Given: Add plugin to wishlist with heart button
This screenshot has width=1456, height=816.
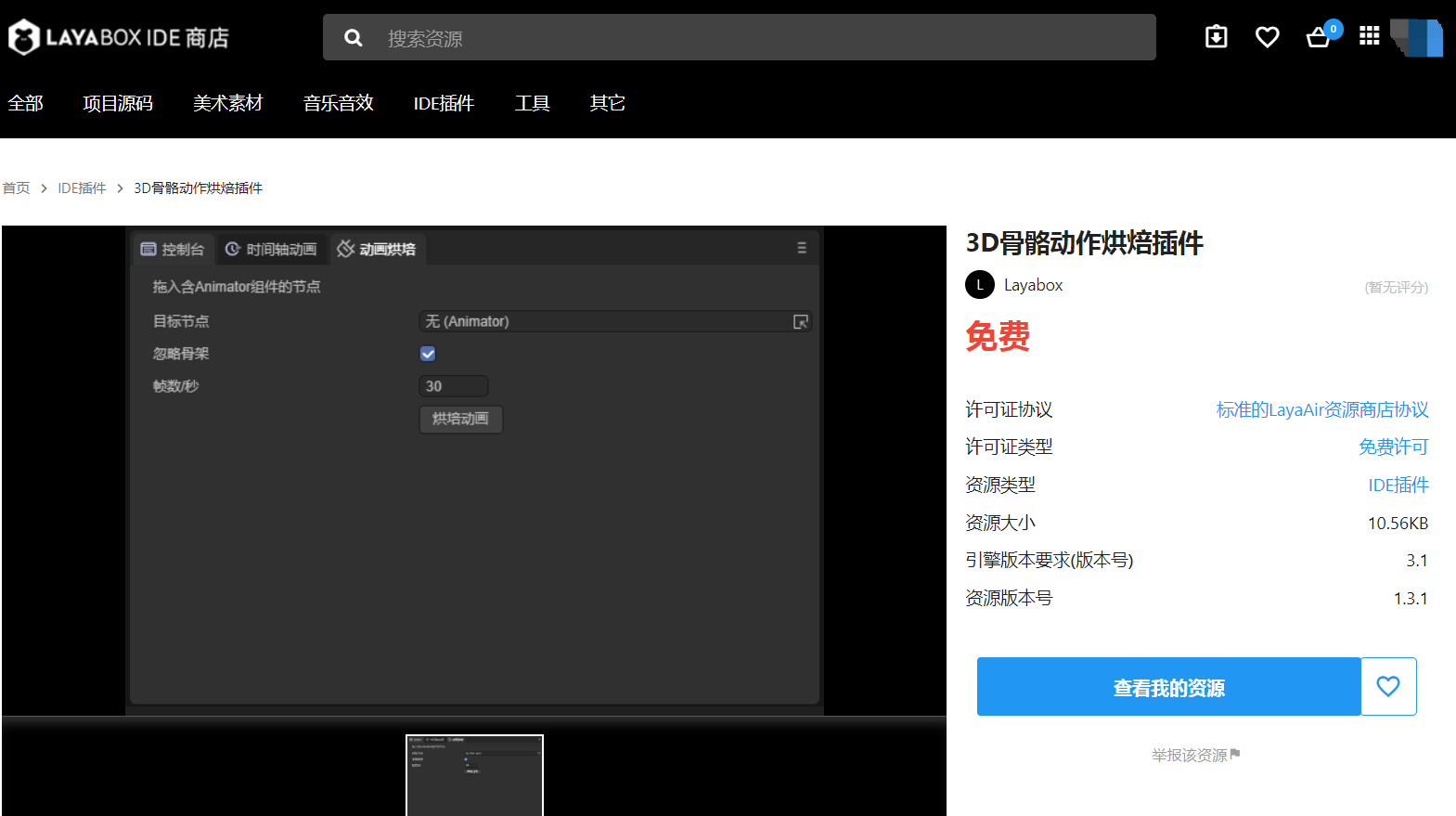Looking at the screenshot, I should [1388, 686].
